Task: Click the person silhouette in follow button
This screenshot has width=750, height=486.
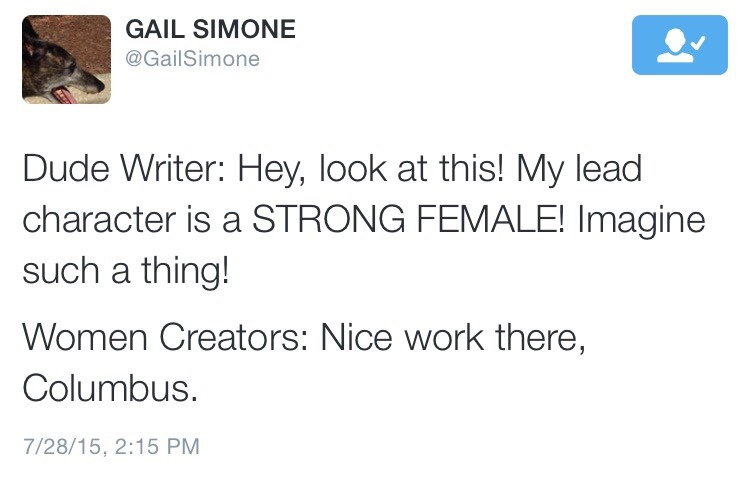Action: (673, 48)
